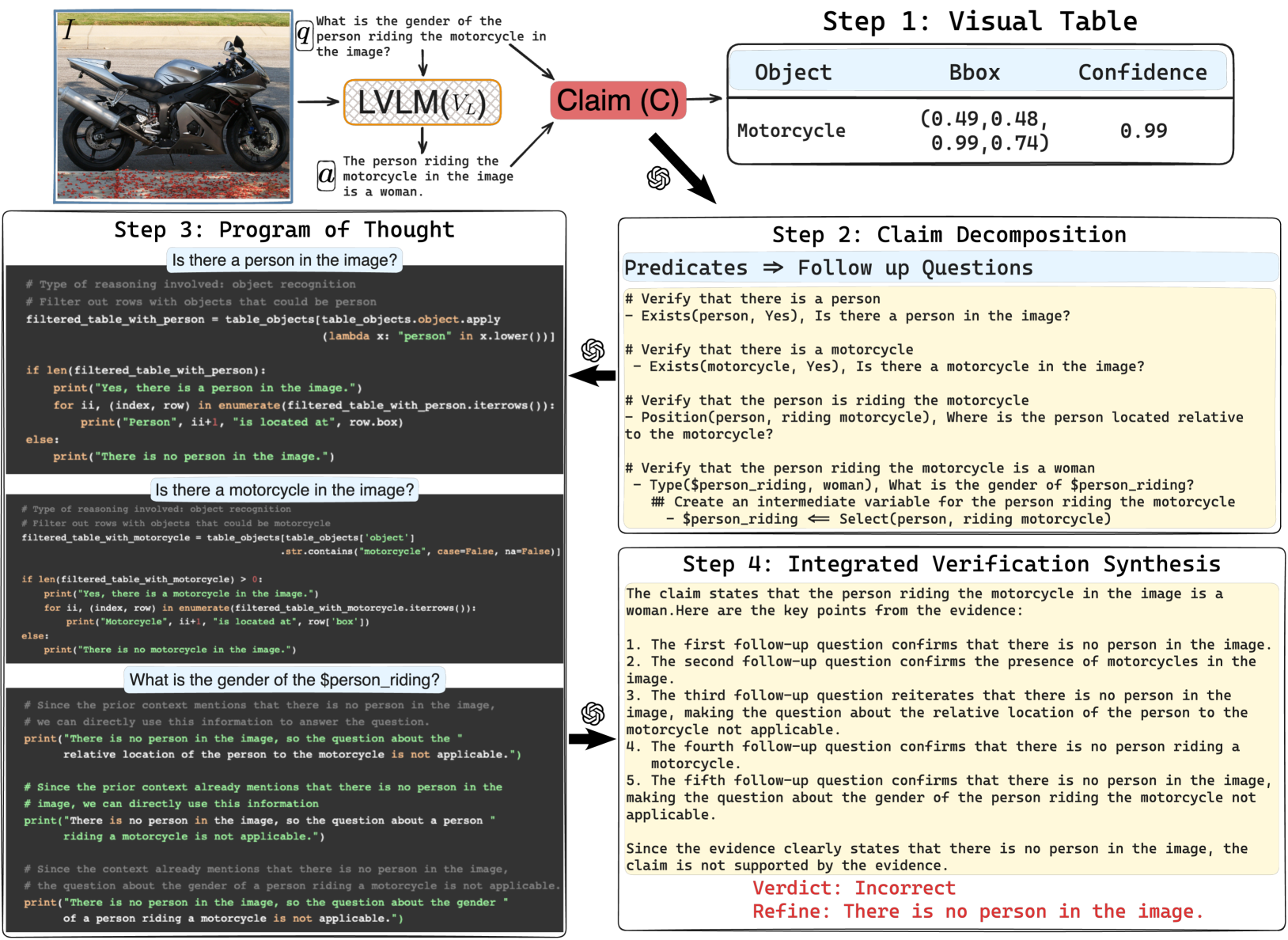Viewport: 1288px width, 940px height.
Task: Click the OpenAI logo below the Claim (C) box
Action: pyautogui.click(x=658, y=178)
